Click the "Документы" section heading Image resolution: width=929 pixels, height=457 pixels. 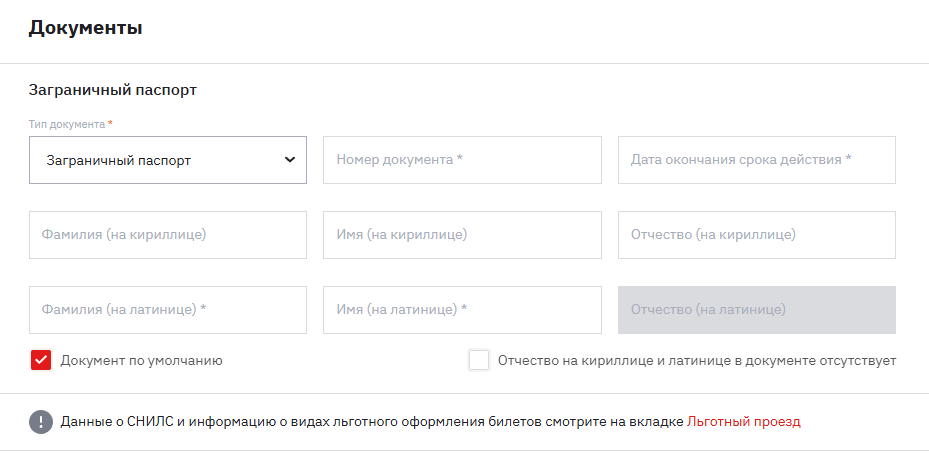pyautogui.click(x=86, y=28)
